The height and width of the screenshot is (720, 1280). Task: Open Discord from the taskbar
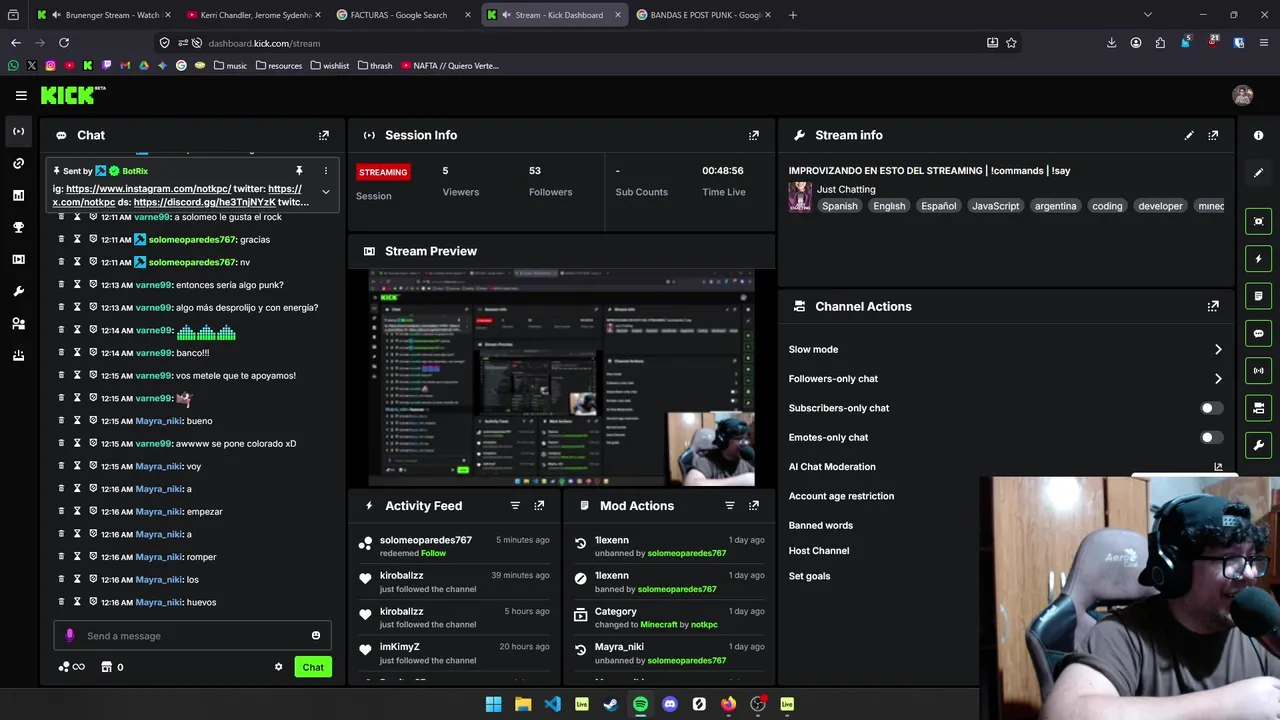click(x=670, y=704)
